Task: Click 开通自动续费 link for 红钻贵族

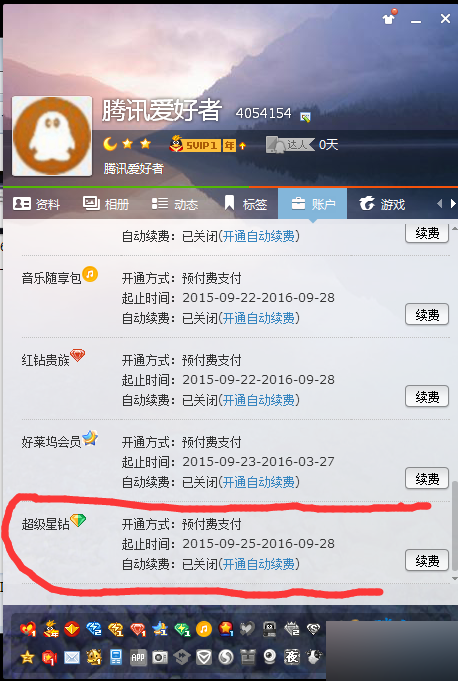Action: tap(259, 400)
